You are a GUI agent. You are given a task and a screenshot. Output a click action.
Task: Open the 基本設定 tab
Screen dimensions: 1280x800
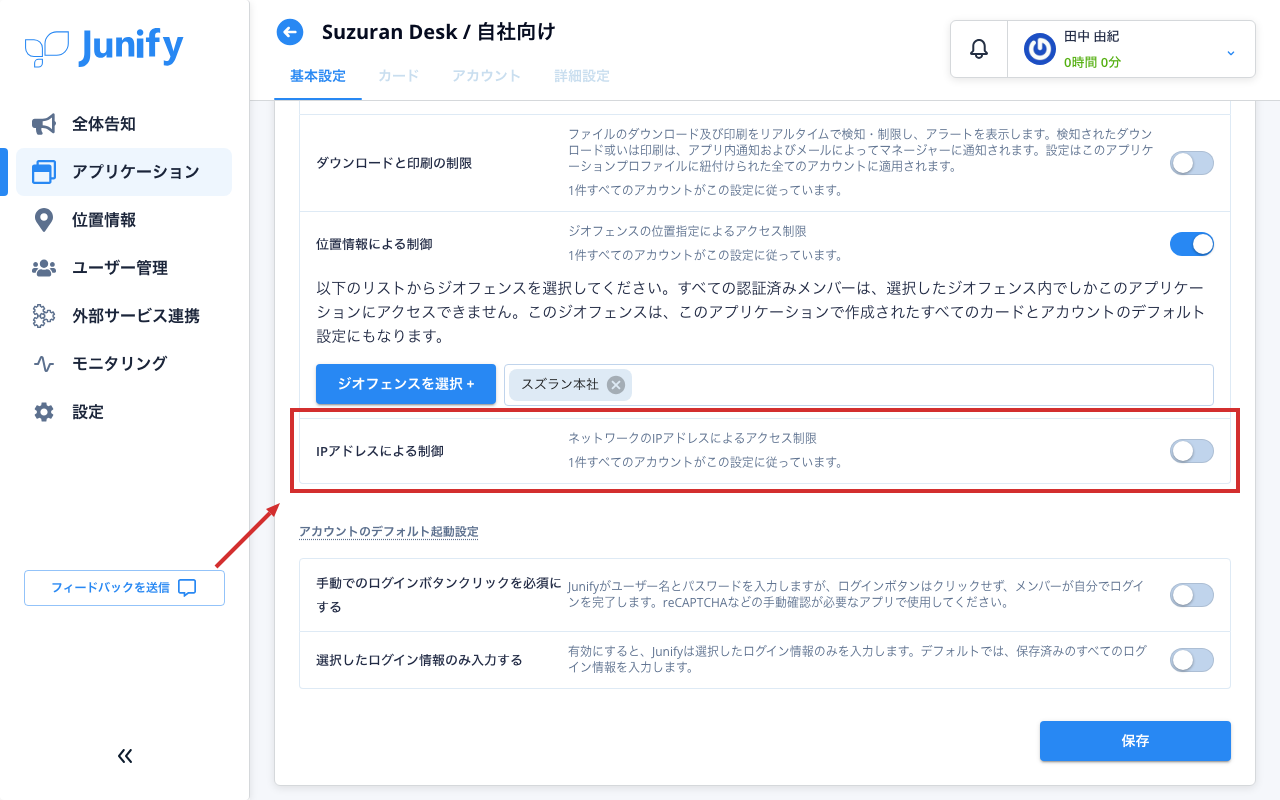[318, 76]
